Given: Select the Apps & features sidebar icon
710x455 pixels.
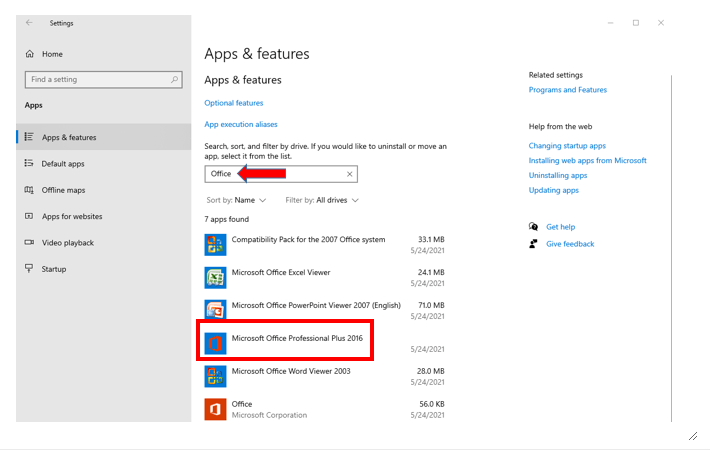Looking at the screenshot, I should click(29, 137).
